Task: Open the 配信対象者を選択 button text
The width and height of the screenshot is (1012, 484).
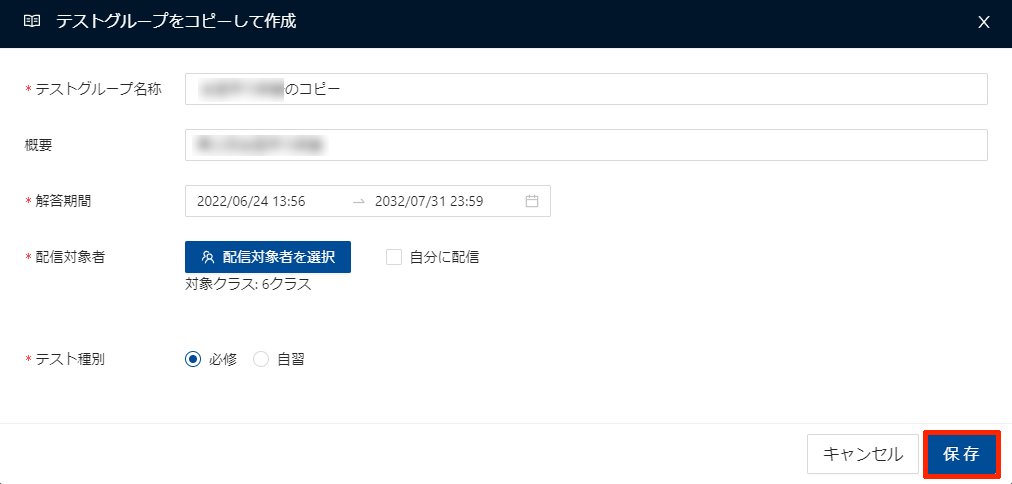Action: tap(279, 257)
